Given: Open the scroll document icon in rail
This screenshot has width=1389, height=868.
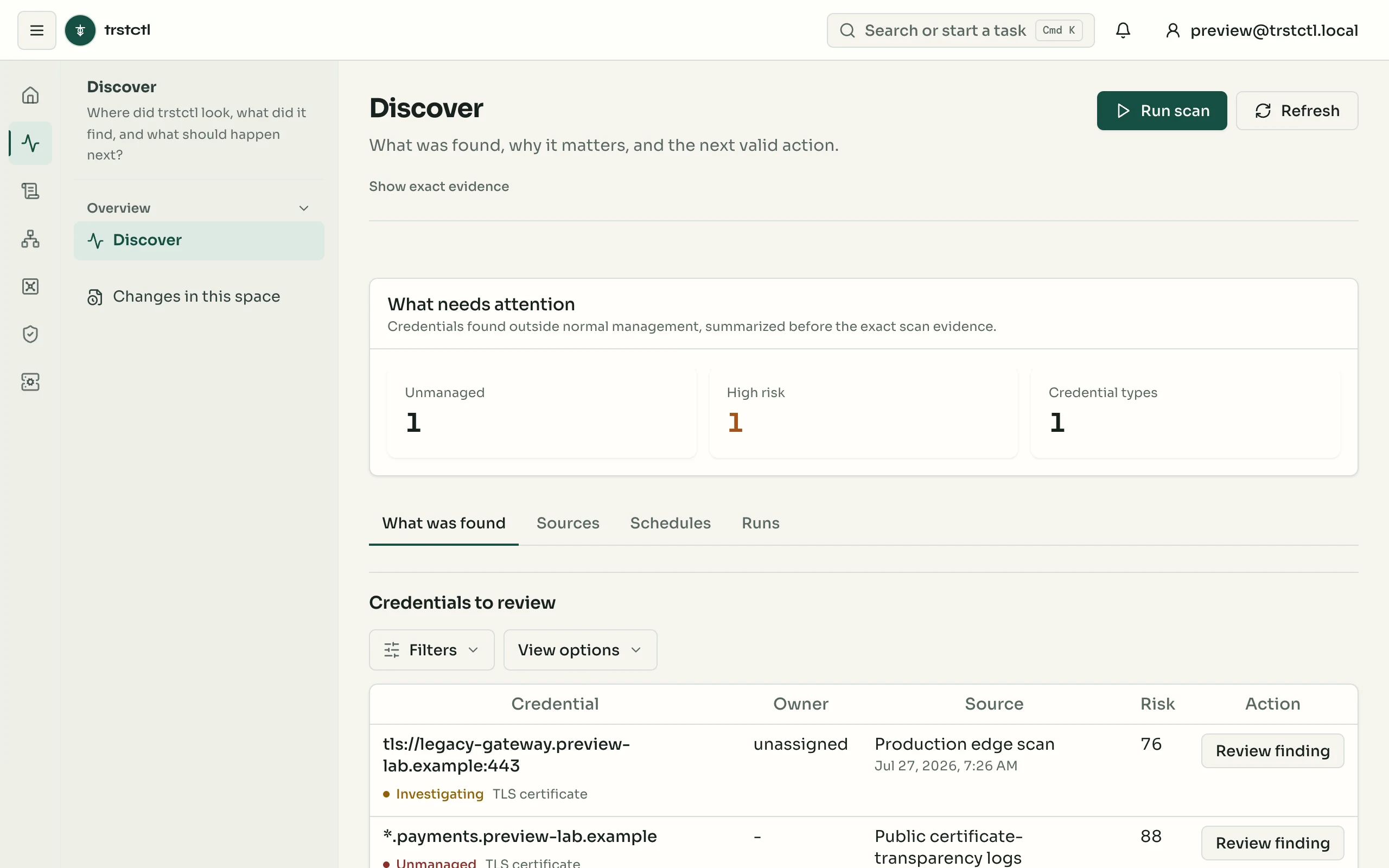Looking at the screenshot, I should [x=30, y=190].
